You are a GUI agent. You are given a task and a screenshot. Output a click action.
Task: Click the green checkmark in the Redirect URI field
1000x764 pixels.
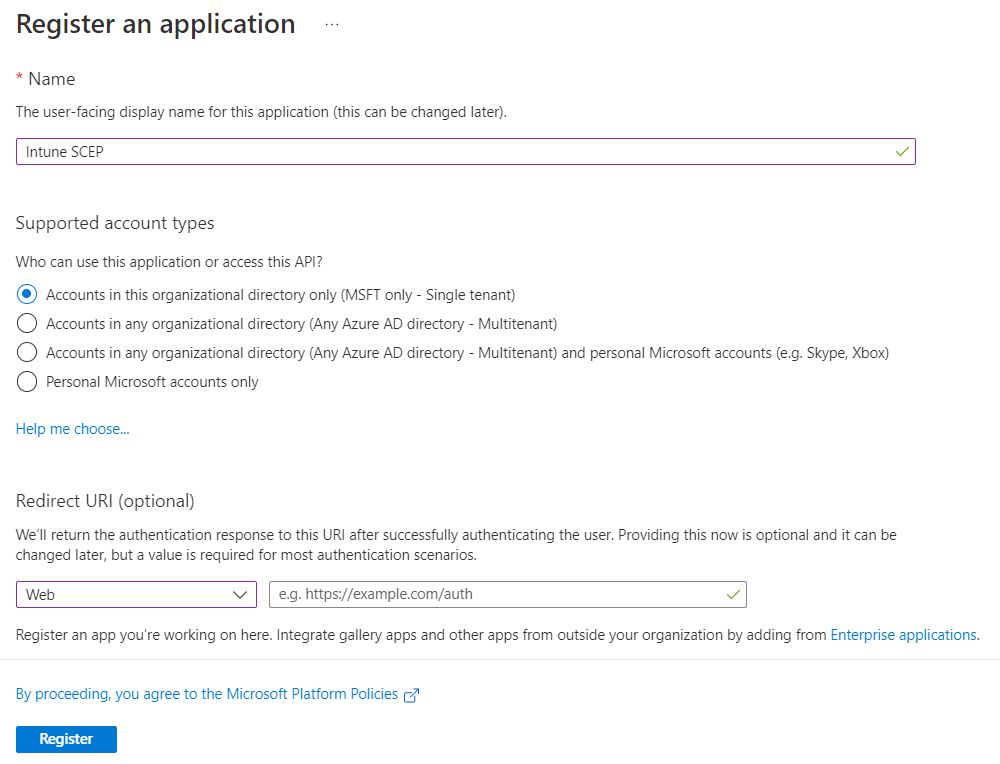(x=733, y=594)
